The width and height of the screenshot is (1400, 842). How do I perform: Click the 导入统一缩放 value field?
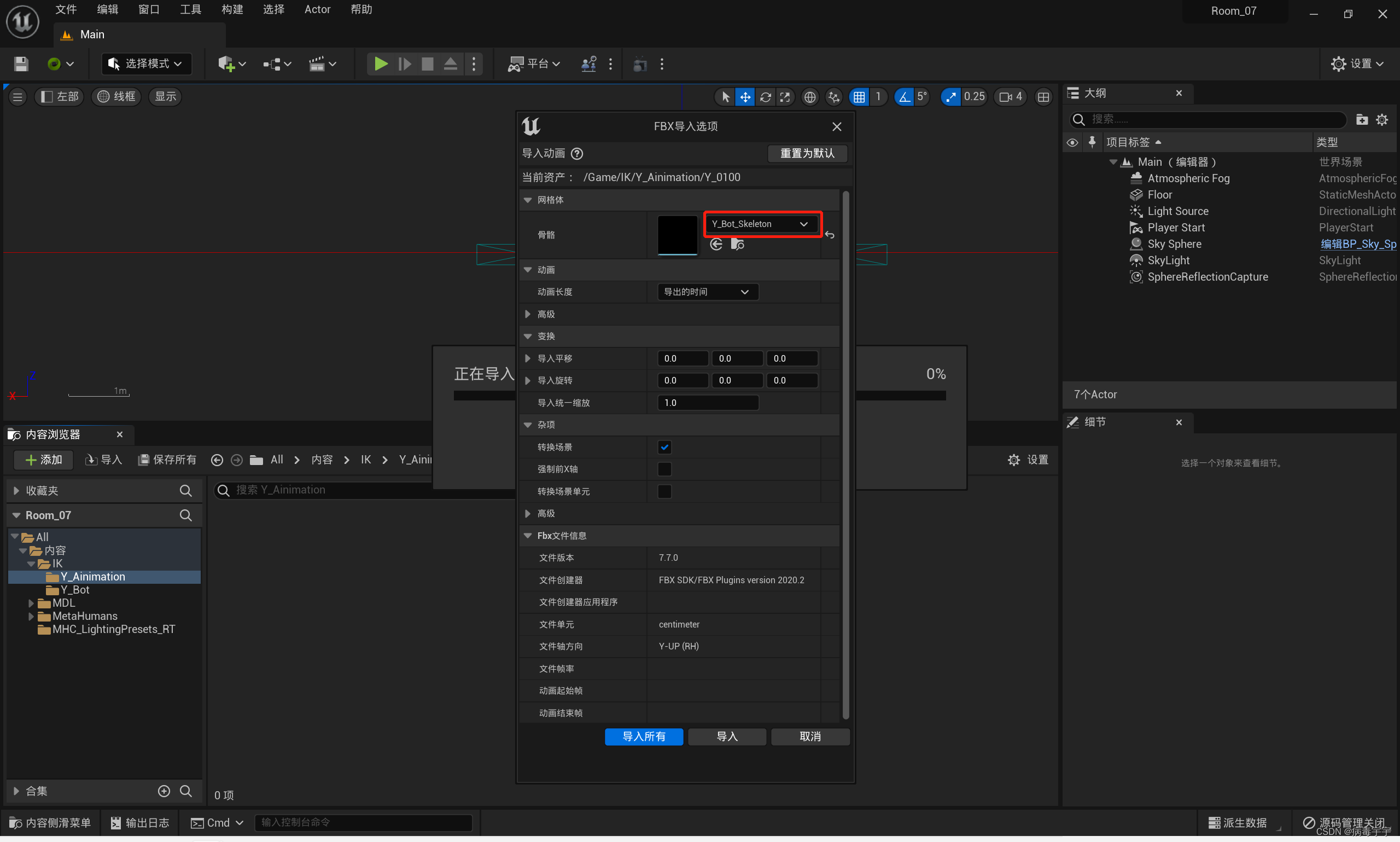[707, 403]
